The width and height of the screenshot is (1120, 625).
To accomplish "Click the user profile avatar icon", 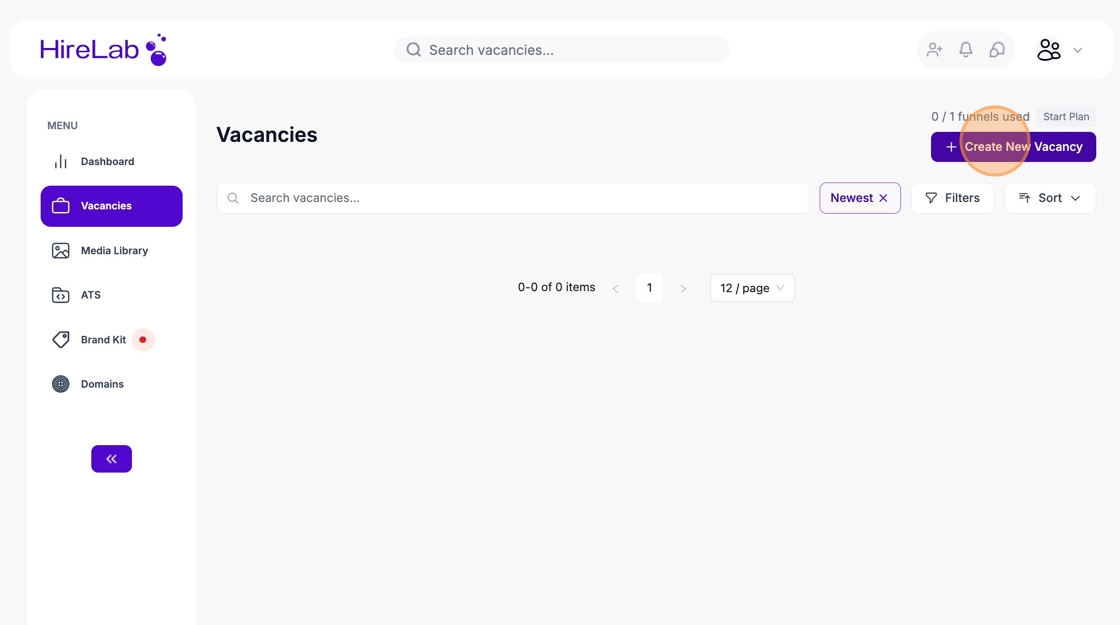I will click(1048, 50).
